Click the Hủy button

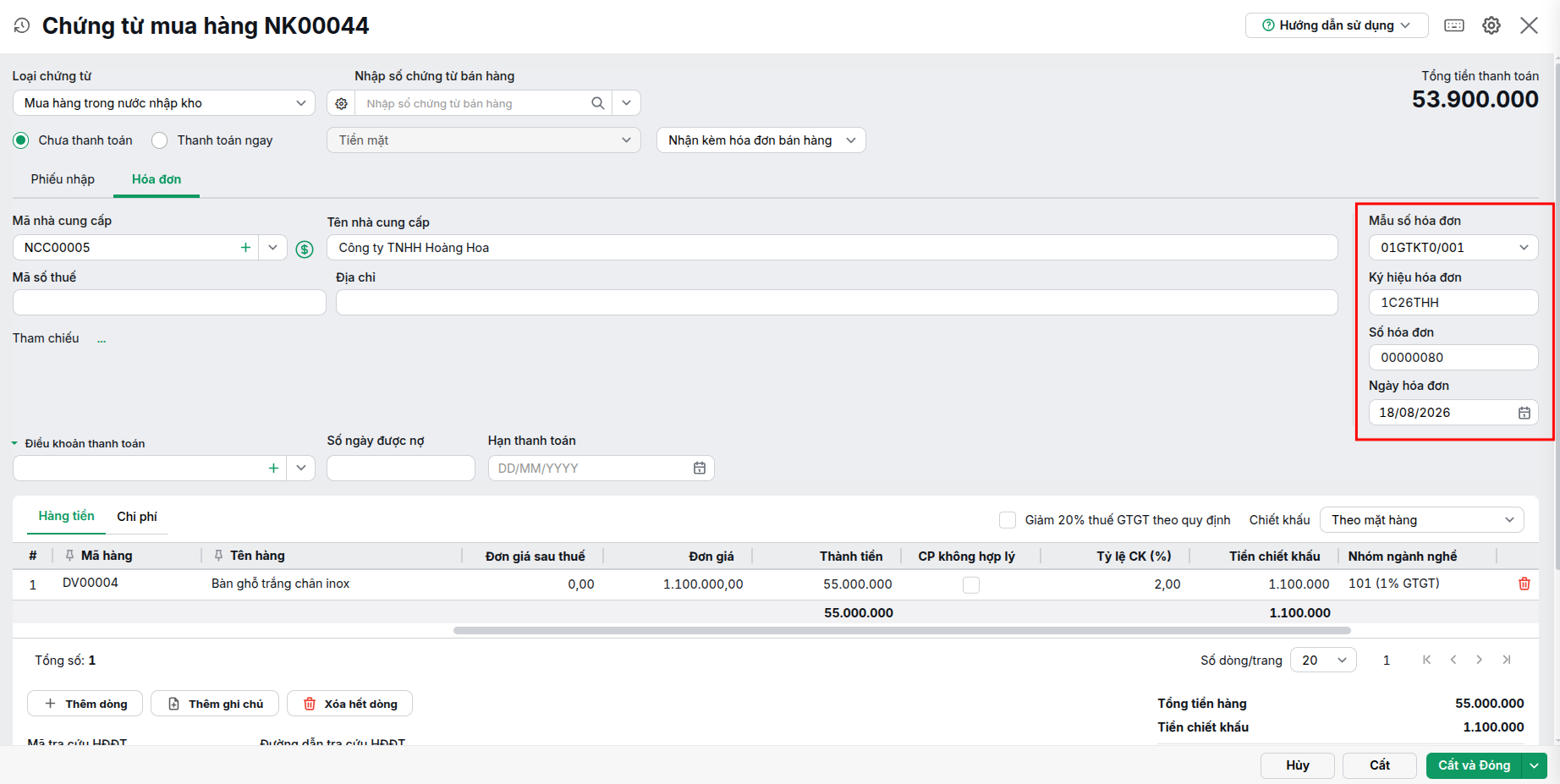(1298, 765)
